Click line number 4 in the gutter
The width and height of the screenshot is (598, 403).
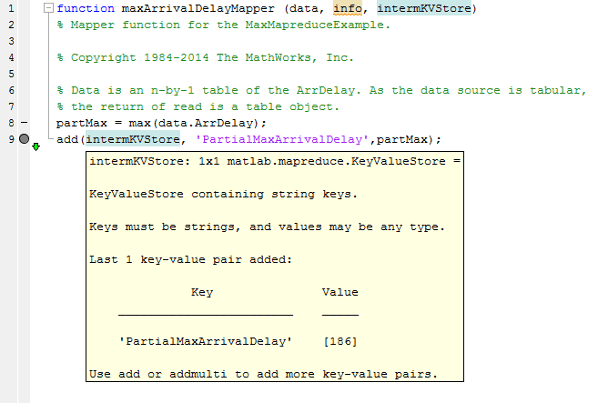(x=11, y=57)
